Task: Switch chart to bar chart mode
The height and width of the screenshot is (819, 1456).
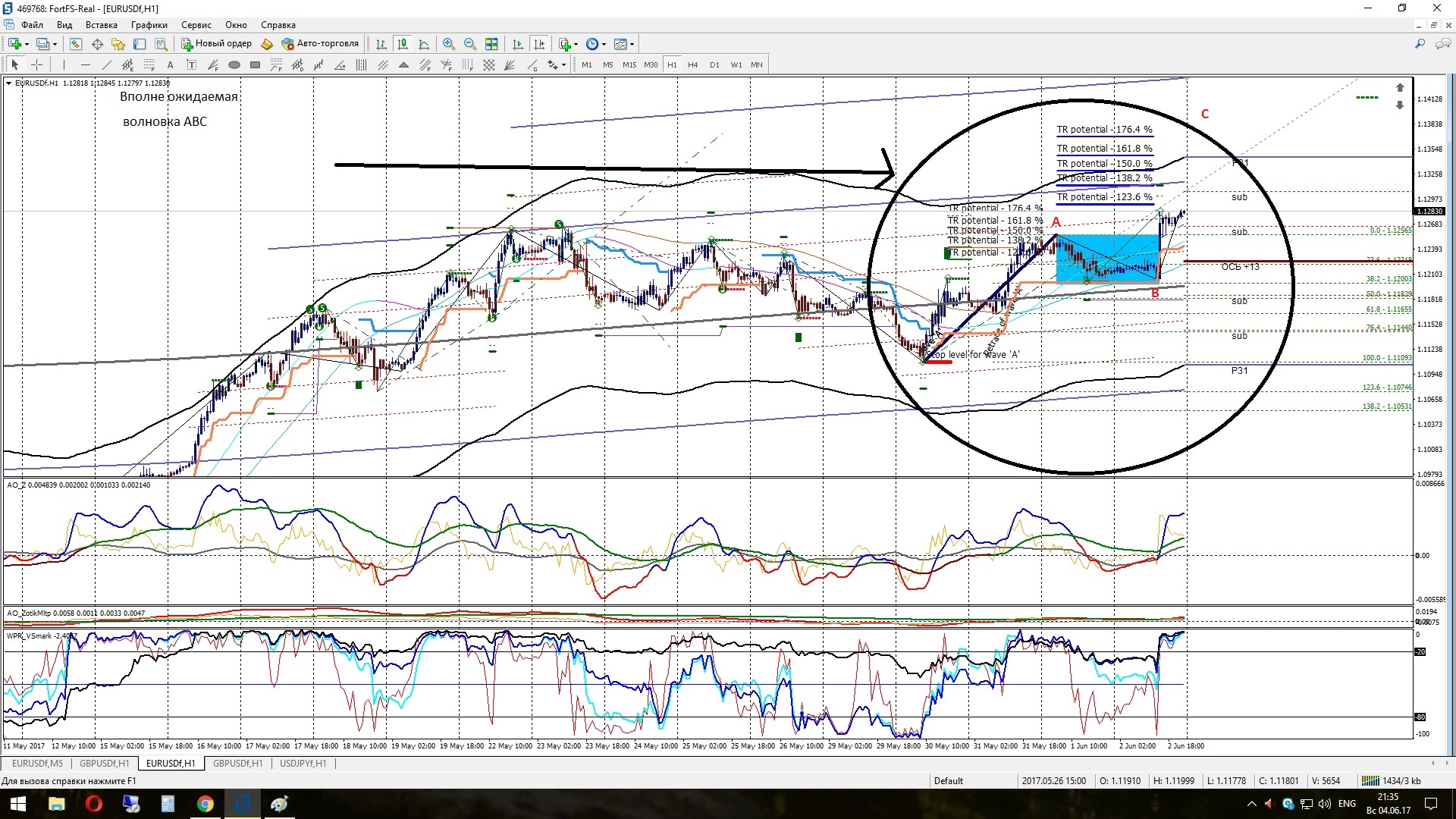Action: coord(381,44)
